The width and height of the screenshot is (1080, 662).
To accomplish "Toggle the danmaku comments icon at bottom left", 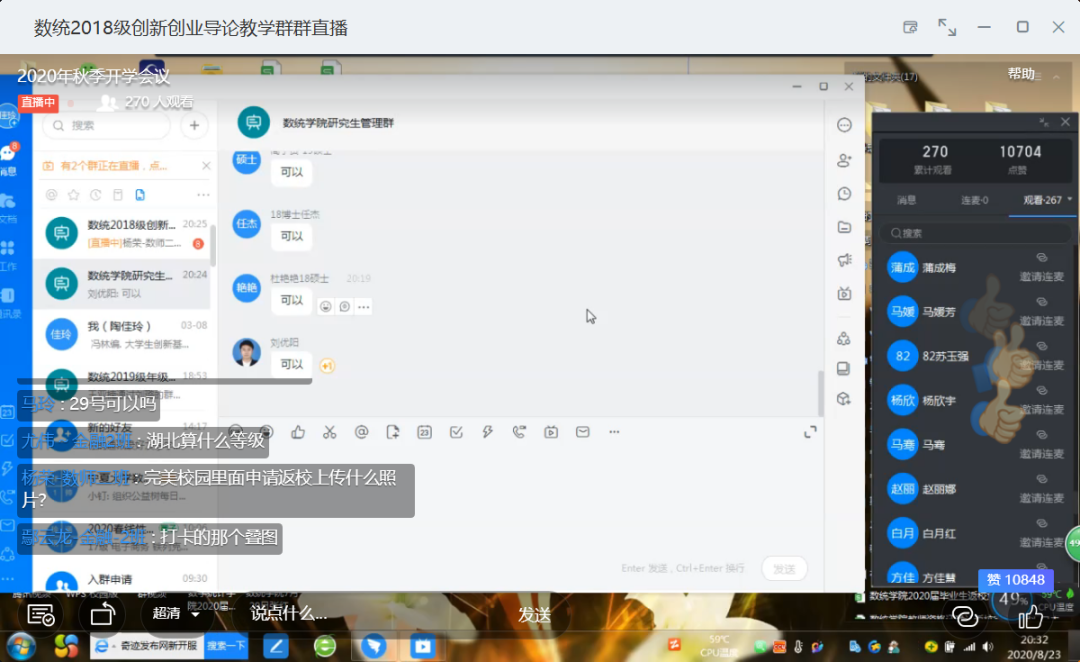I will pos(41,614).
